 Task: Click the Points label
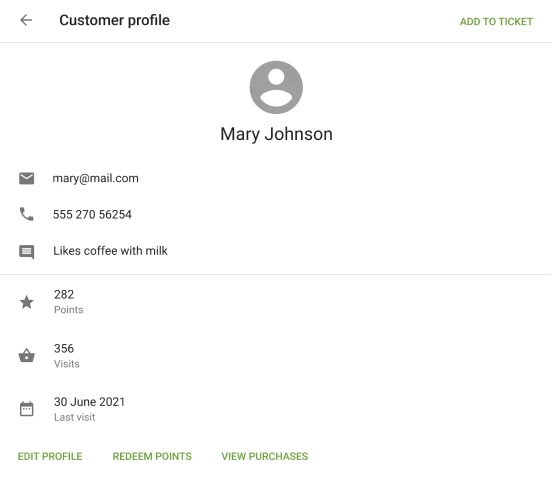tap(69, 310)
